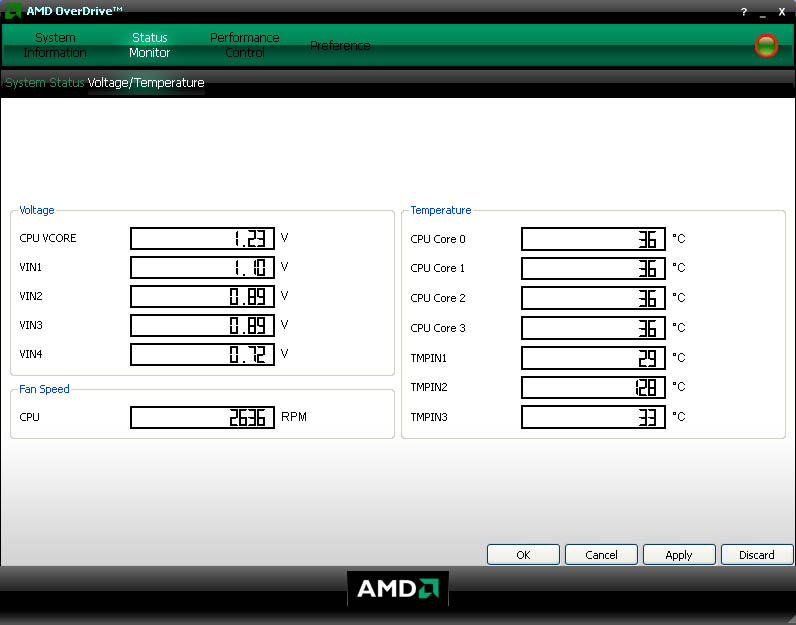Open the Status Monitor menu

149,45
